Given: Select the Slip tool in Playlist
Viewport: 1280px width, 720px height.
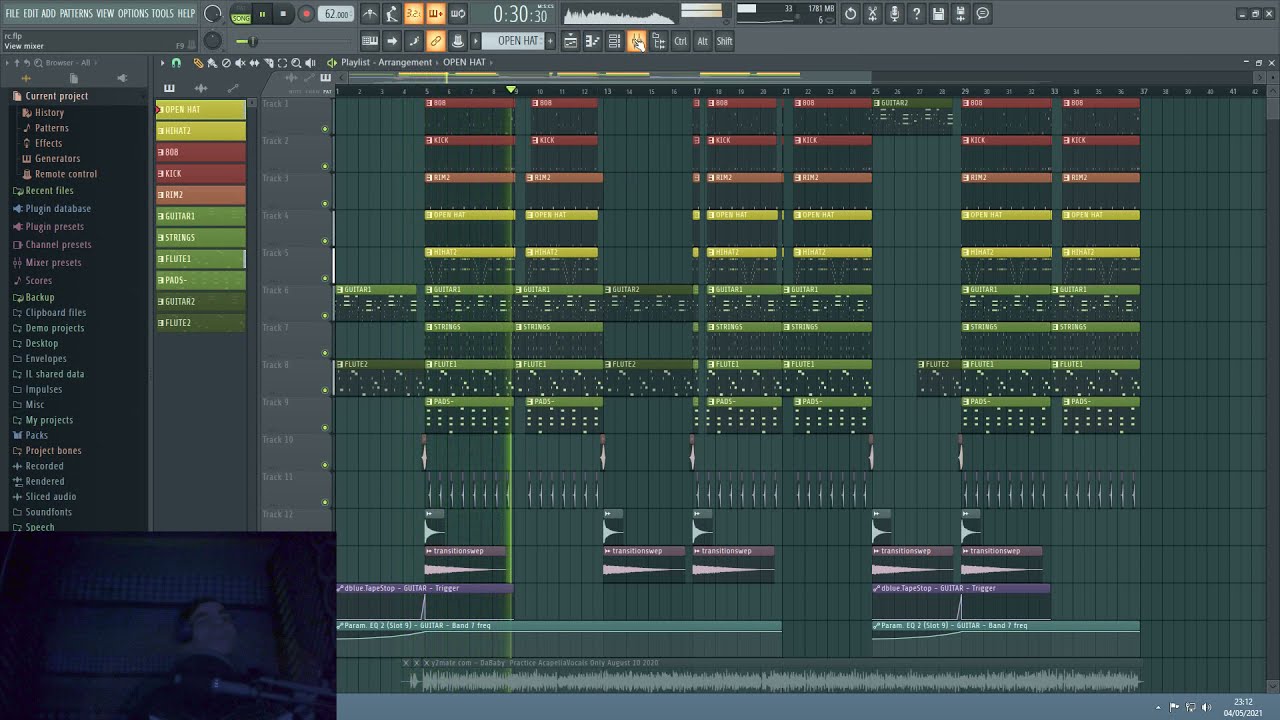Looking at the screenshot, I should coord(254,63).
